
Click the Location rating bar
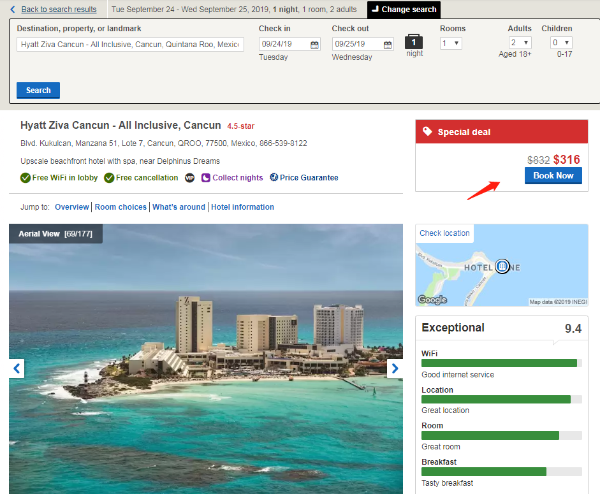point(501,399)
